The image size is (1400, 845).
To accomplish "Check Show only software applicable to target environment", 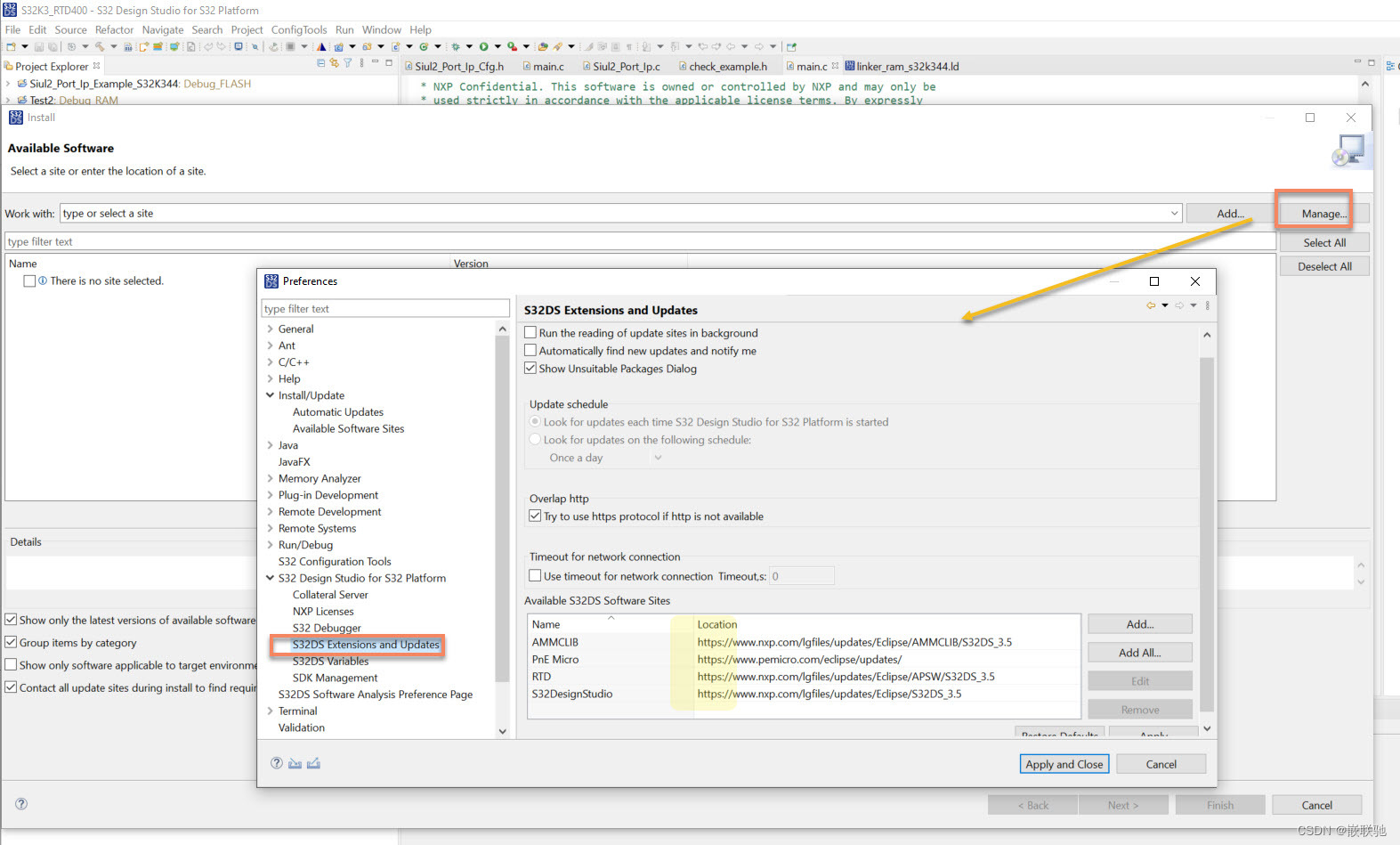I will pos(11,664).
